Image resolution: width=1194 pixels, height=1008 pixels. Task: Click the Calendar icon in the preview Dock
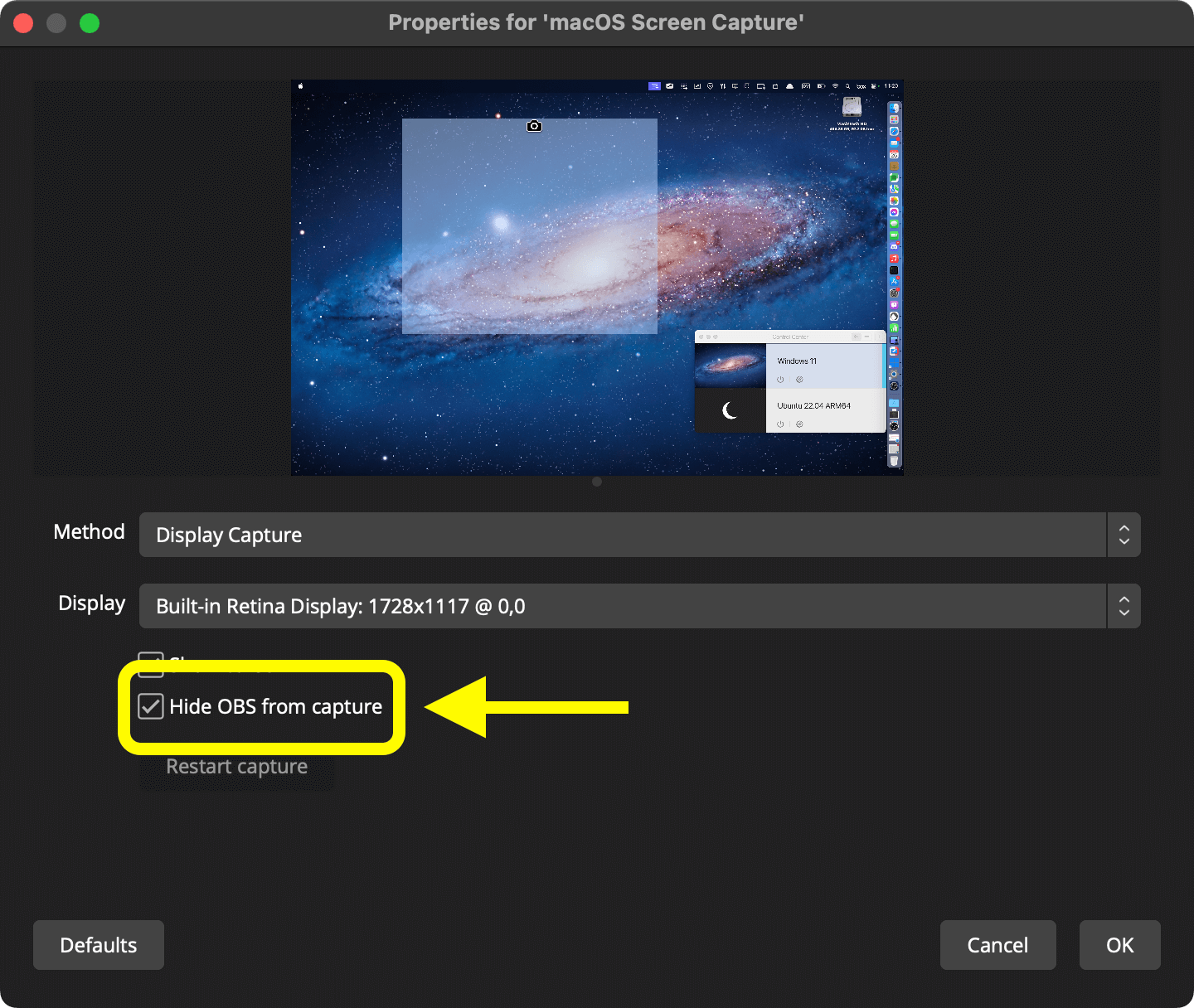tap(894, 153)
